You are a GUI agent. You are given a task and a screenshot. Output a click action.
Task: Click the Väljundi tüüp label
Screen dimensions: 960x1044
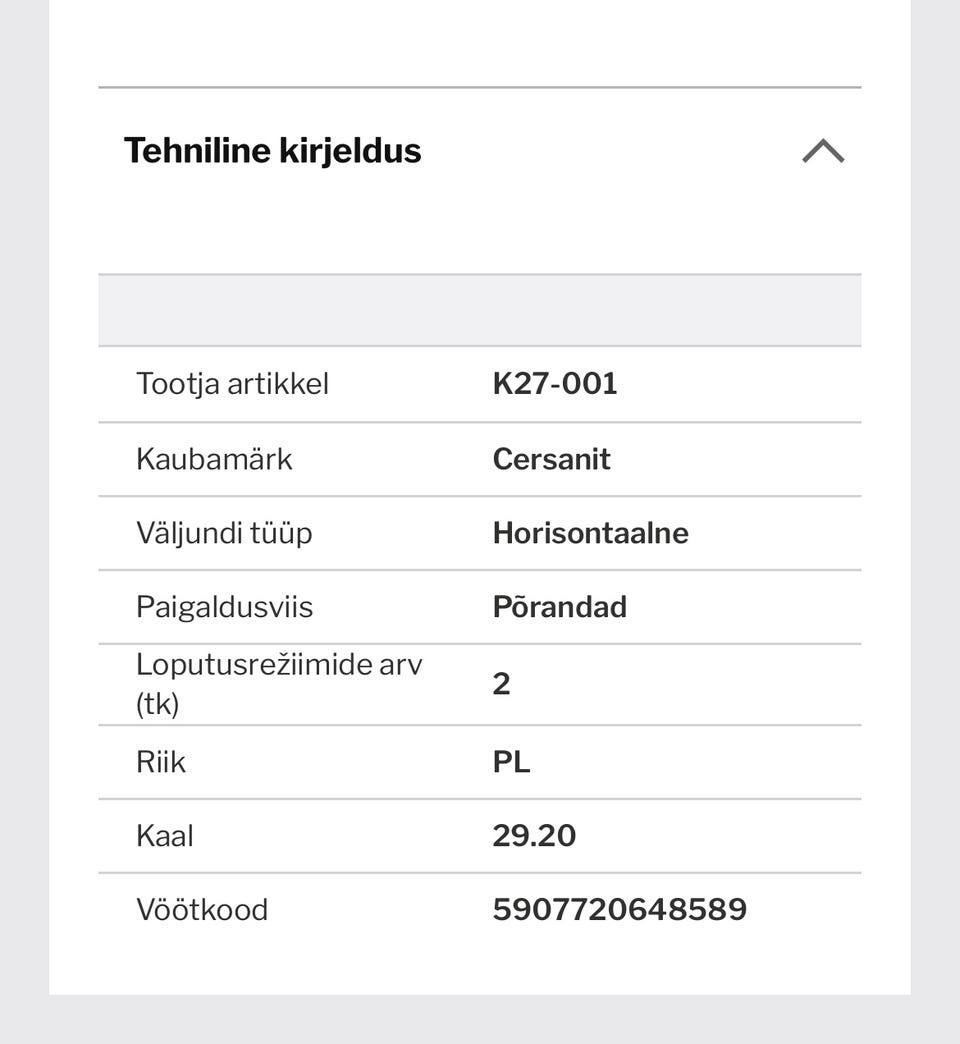[x=224, y=533]
